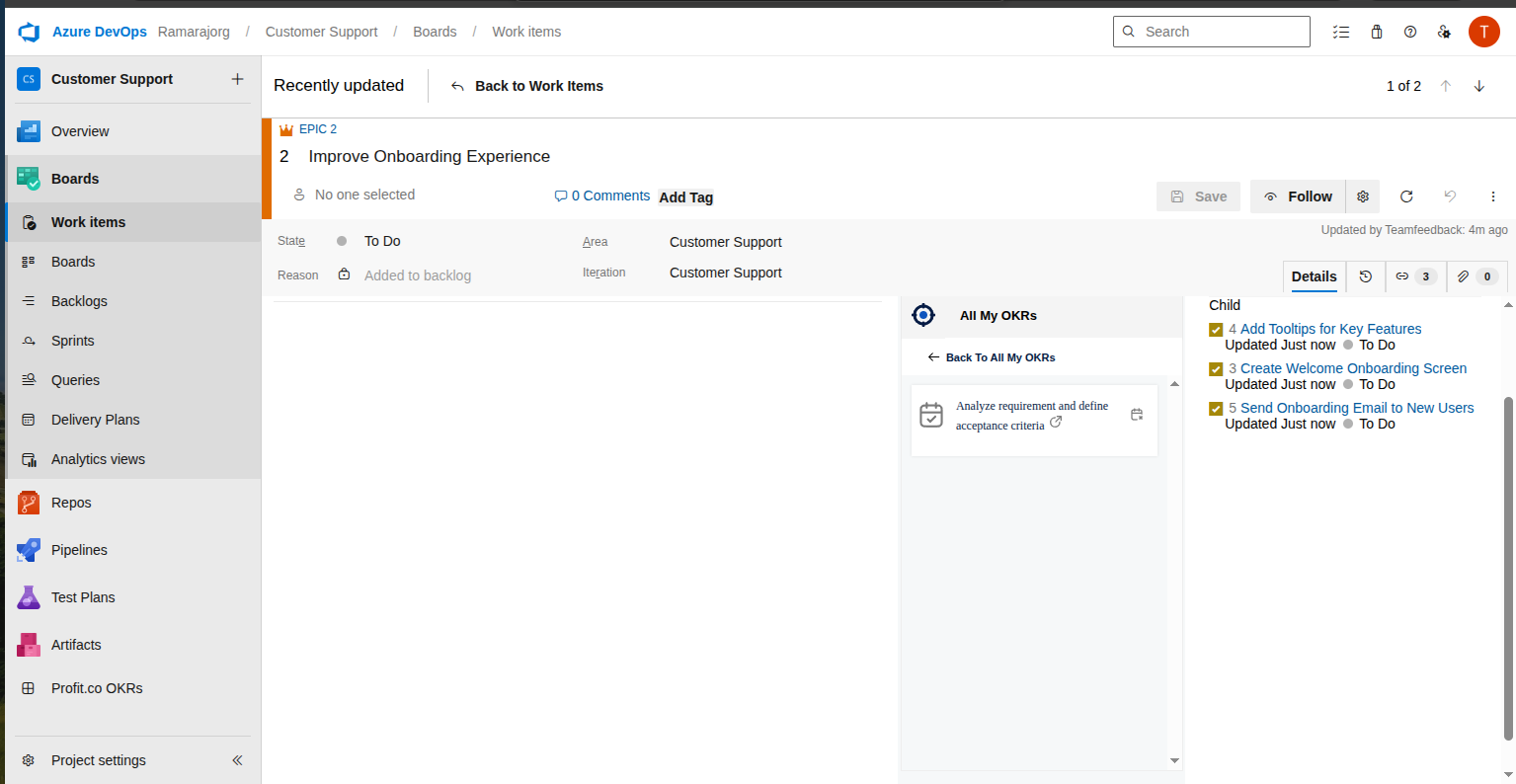Click the main vertical scrollbar thumb at right edge

1508,568
